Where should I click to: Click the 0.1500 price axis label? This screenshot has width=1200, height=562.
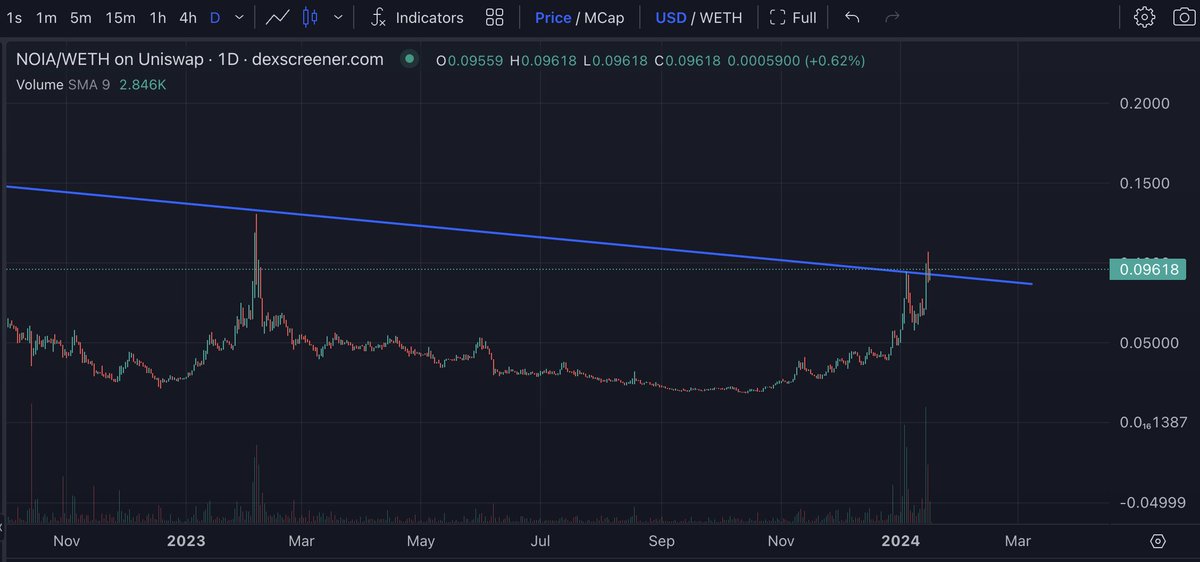coord(1147,183)
